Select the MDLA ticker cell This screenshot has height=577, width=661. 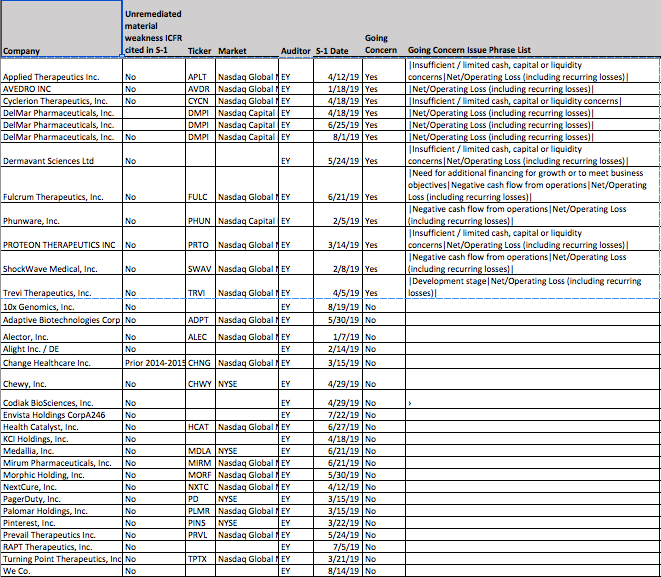click(x=200, y=451)
